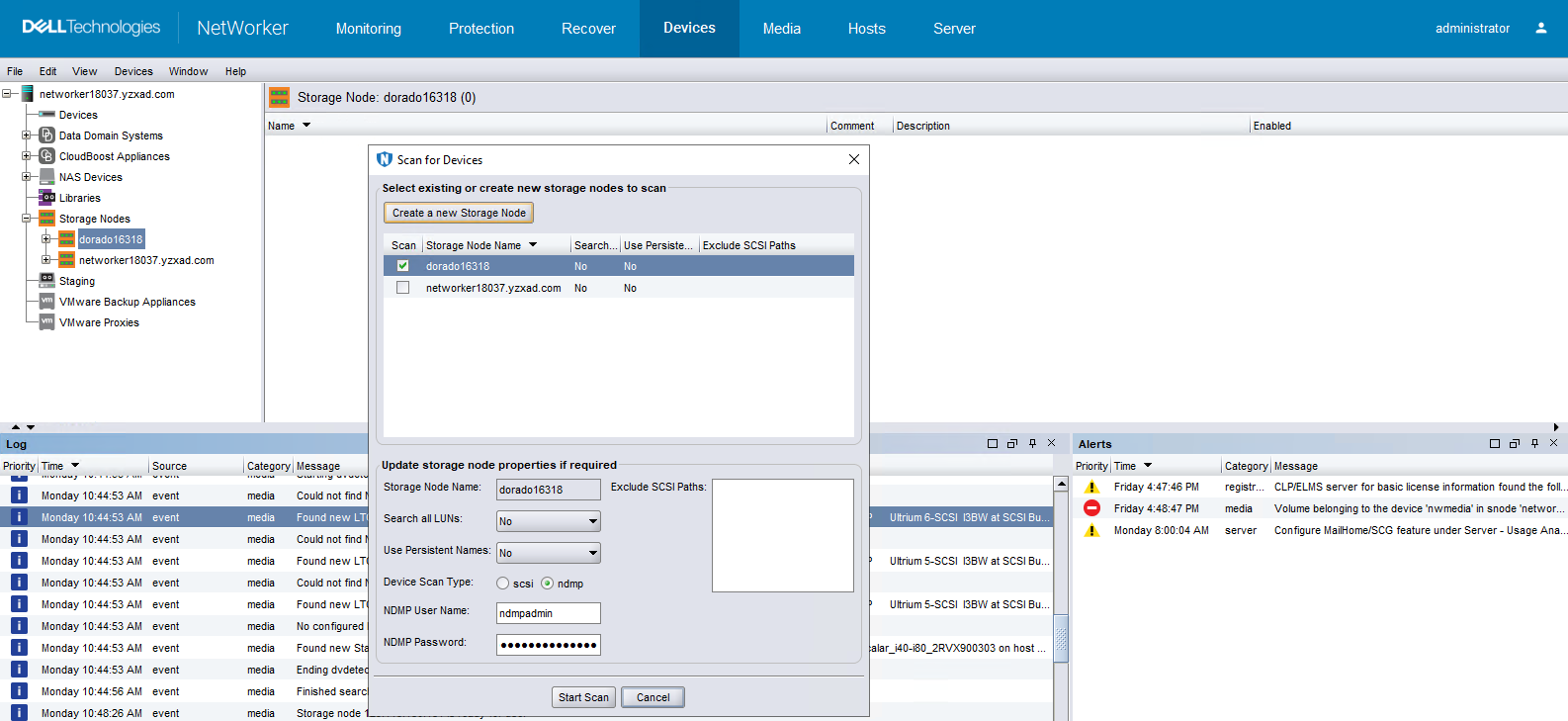Click the warning icon for Monday 8:00:04 AM alert
The height and width of the screenshot is (721, 1568).
click(1091, 530)
